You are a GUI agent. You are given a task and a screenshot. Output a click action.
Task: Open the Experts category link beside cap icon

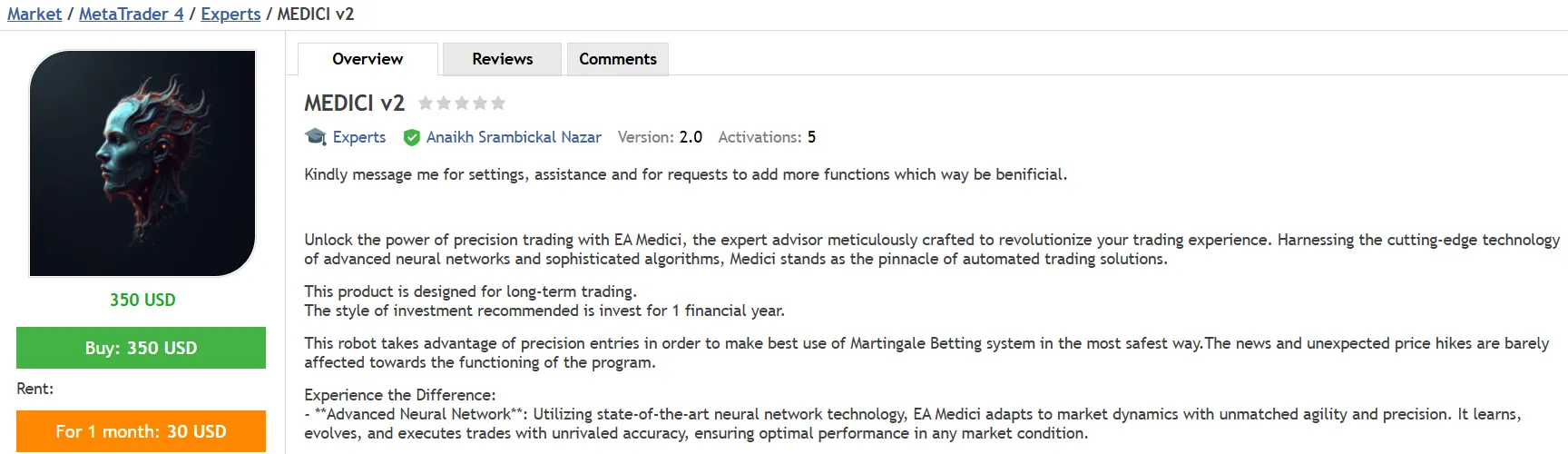click(359, 137)
